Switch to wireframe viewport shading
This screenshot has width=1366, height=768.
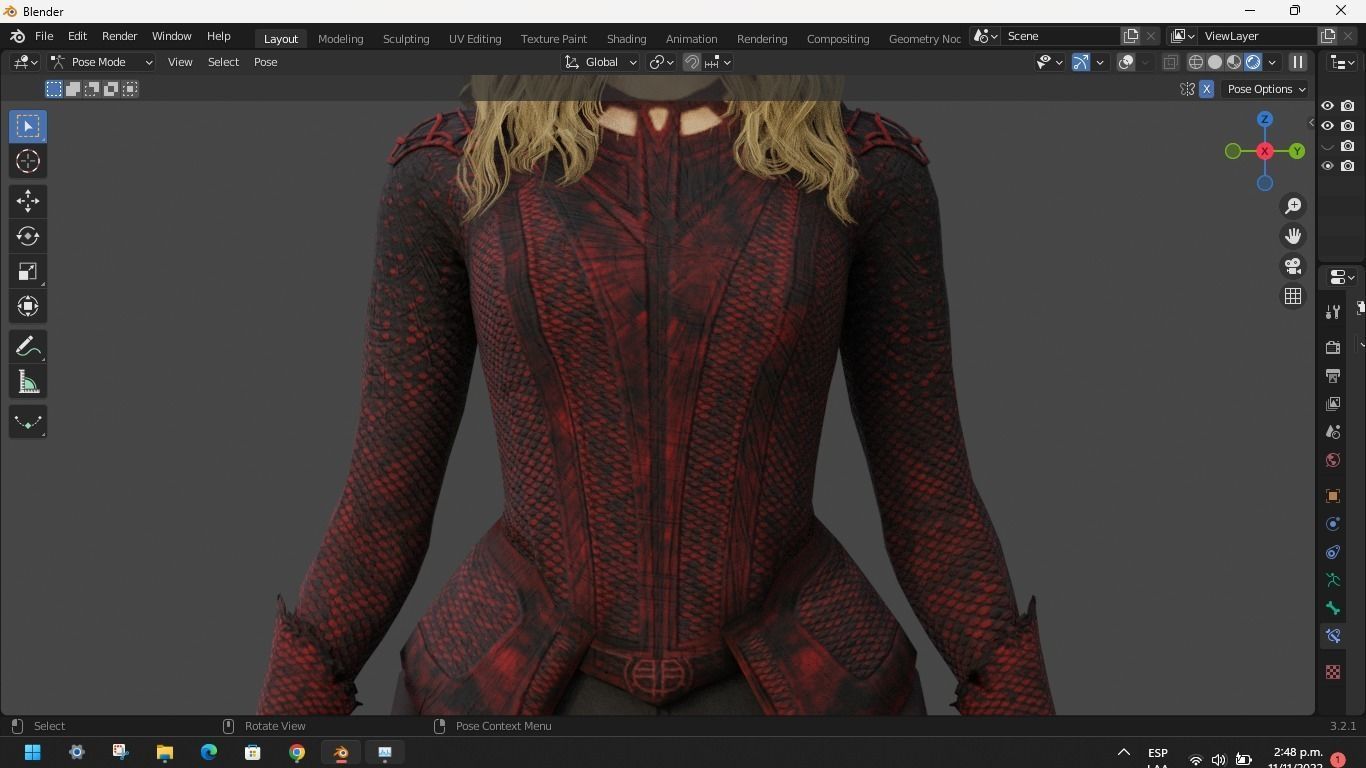tap(1195, 62)
